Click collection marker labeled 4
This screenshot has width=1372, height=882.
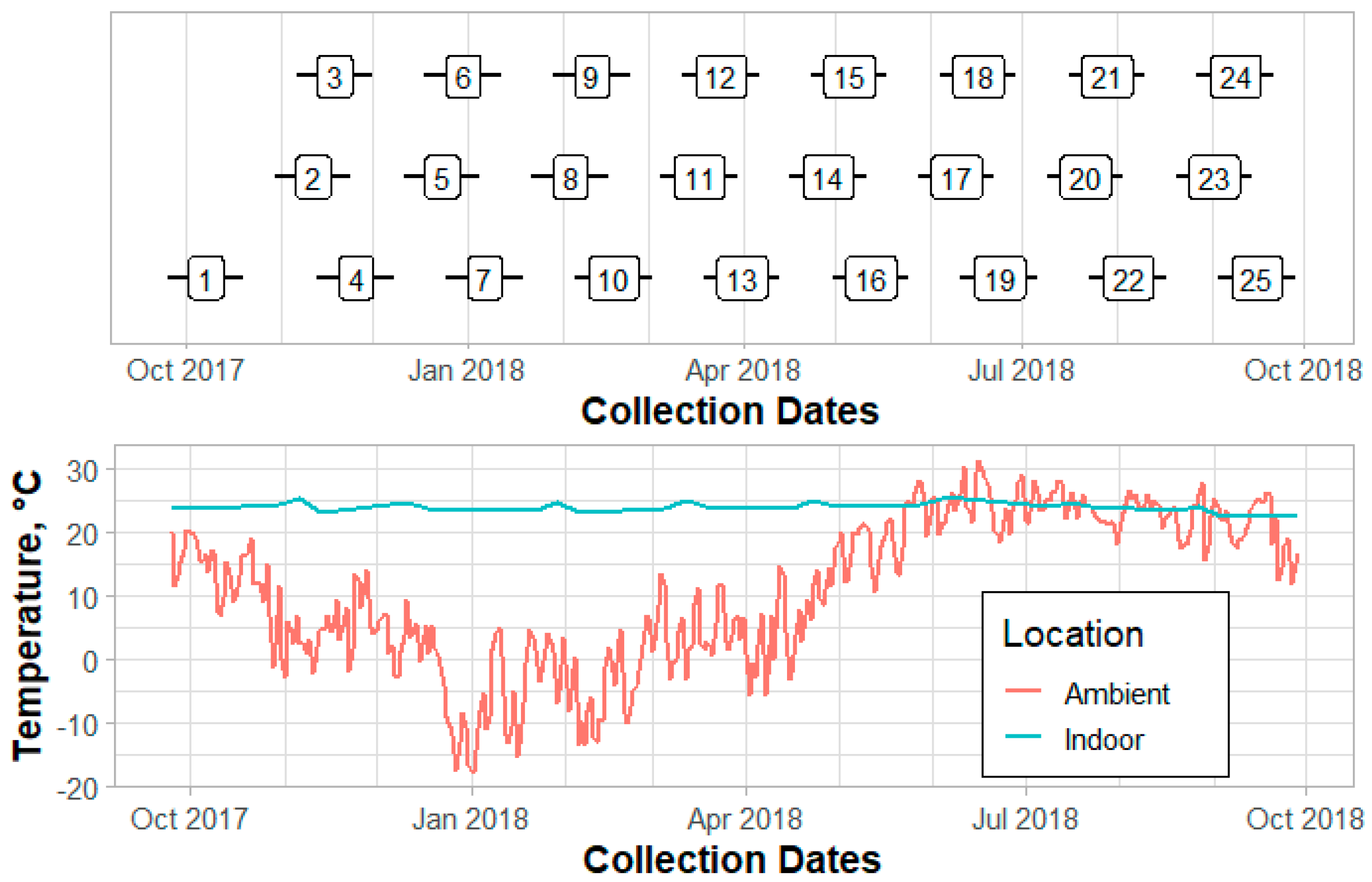coord(356,278)
